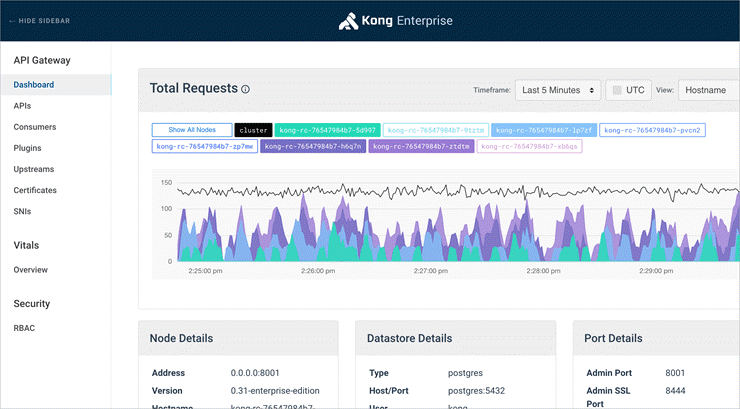Click the Node Details heading
740x409 pixels.
tap(181, 338)
